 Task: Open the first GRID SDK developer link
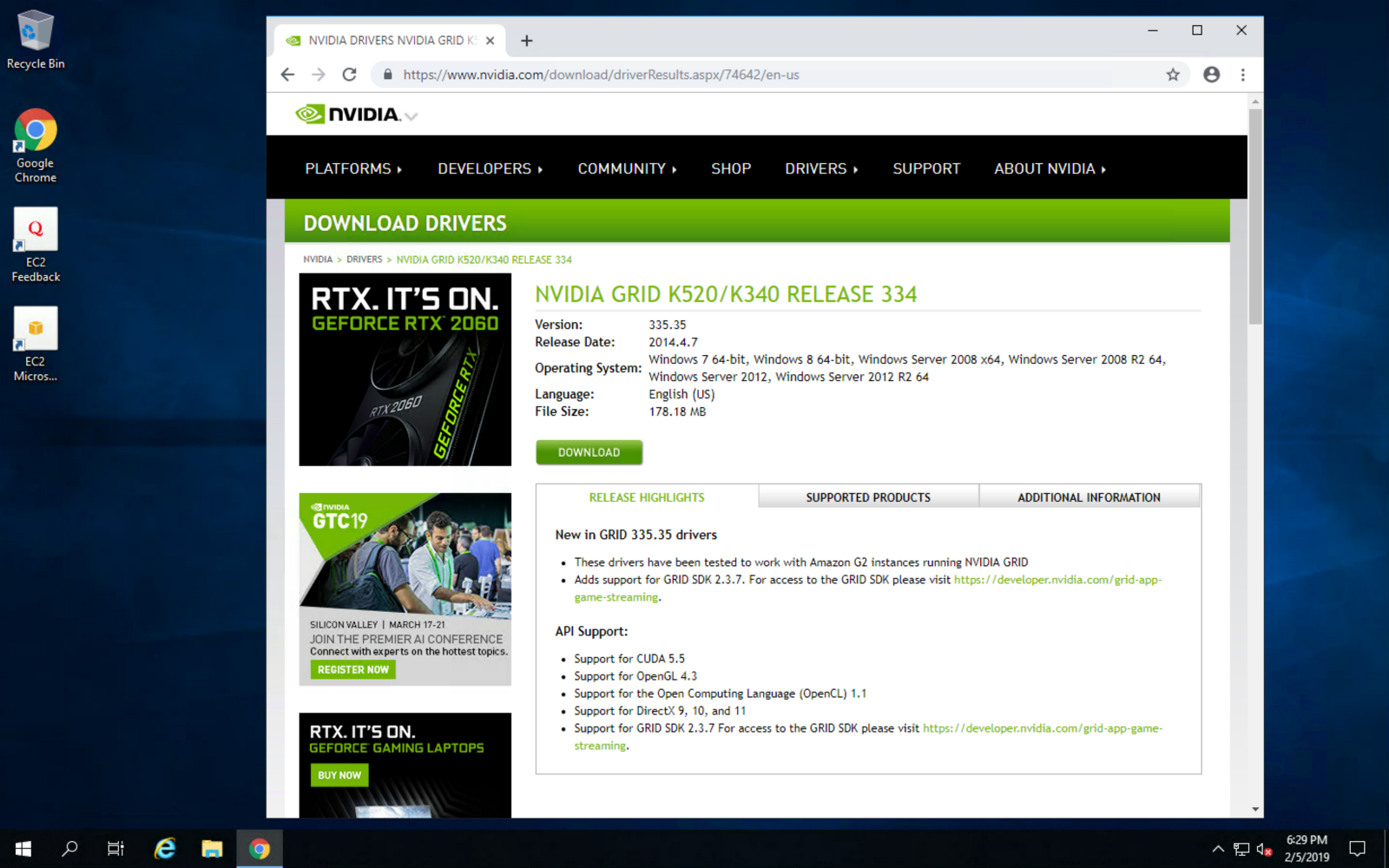pos(1057,580)
